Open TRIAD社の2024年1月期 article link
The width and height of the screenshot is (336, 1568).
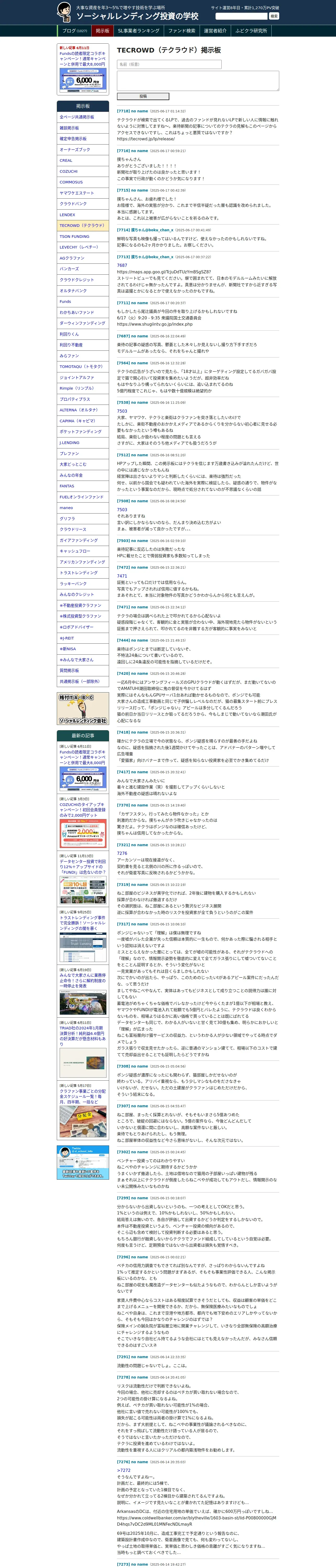82,1036
